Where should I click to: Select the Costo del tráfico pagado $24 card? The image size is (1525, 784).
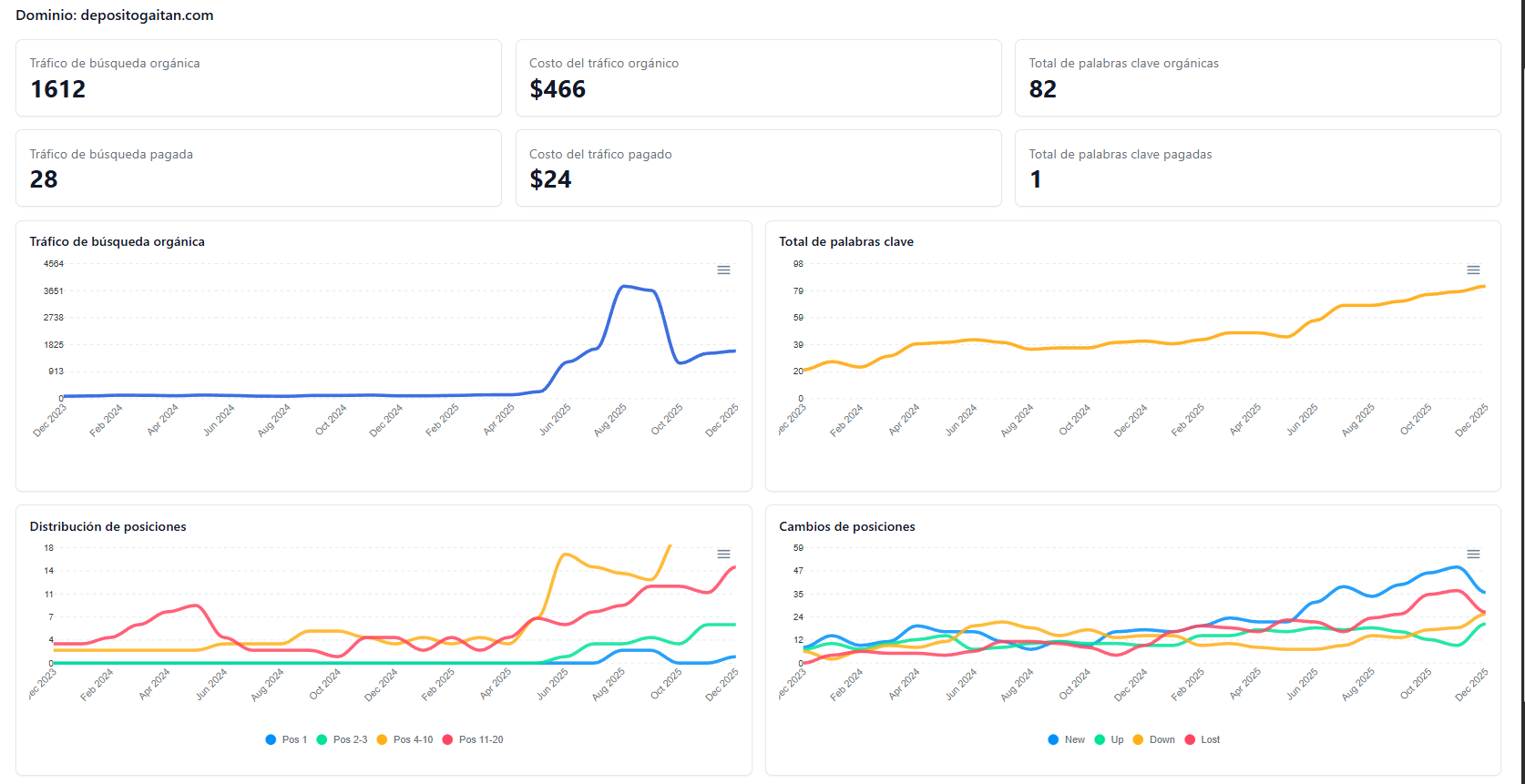pos(758,168)
